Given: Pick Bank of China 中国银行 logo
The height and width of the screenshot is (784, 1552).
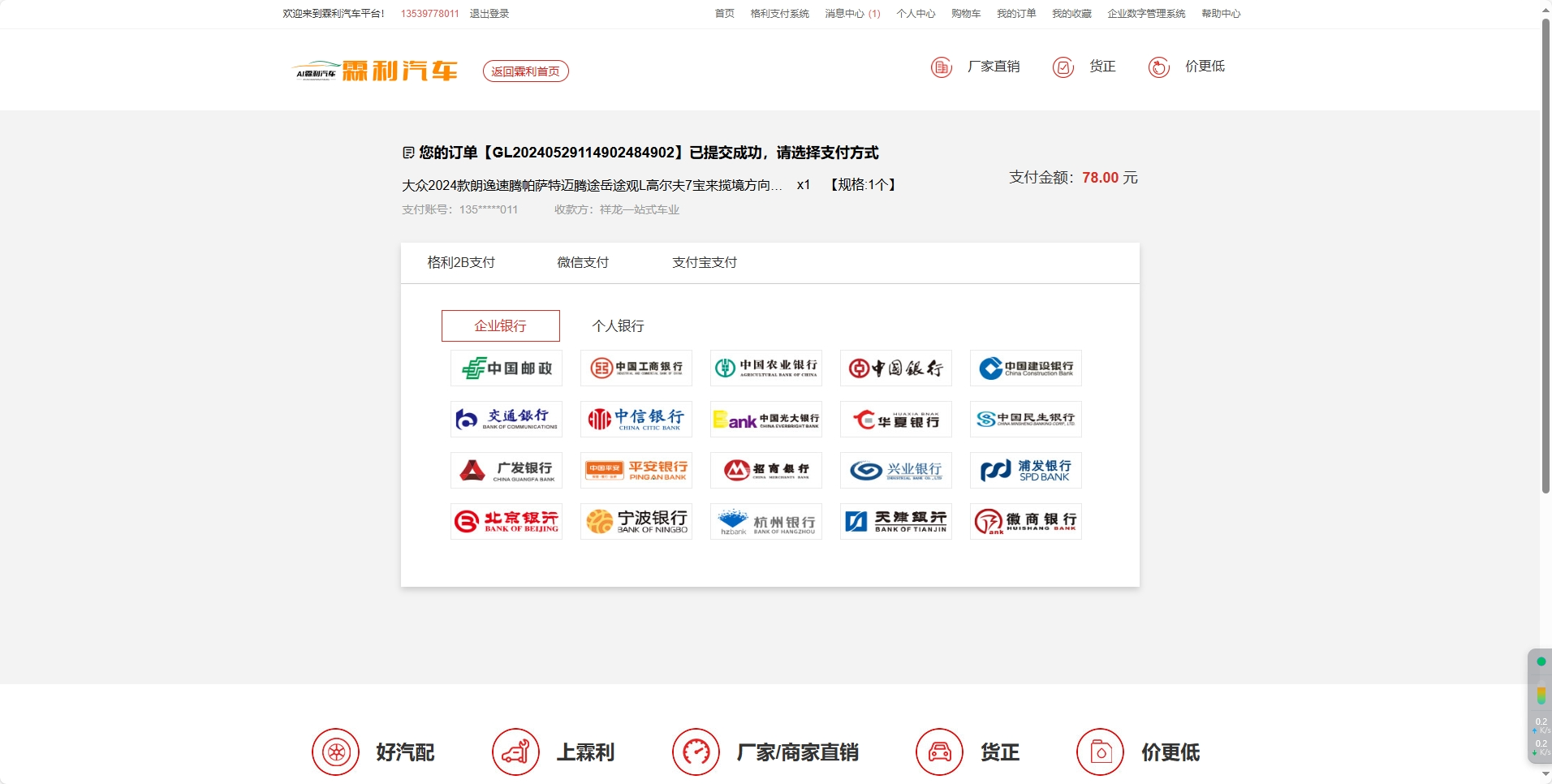Looking at the screenshot, I should click(896, 368).
